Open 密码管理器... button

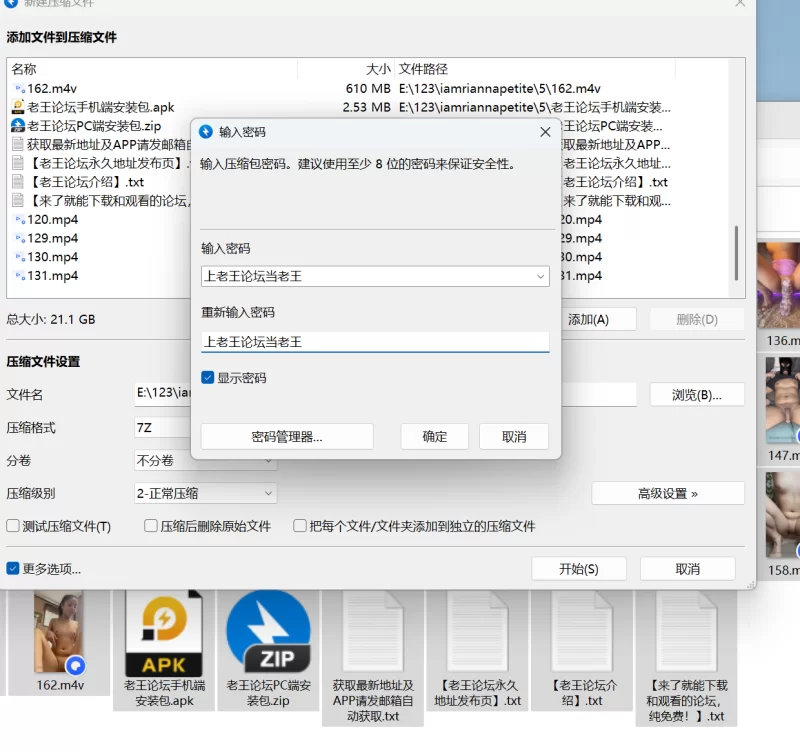[287, 436]
